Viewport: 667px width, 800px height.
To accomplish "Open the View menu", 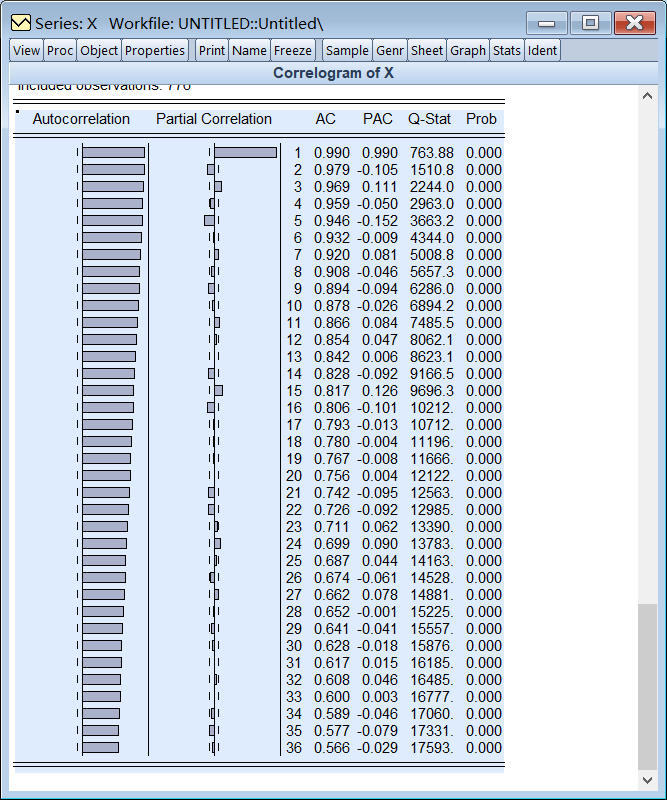I will tap(27, 51).
